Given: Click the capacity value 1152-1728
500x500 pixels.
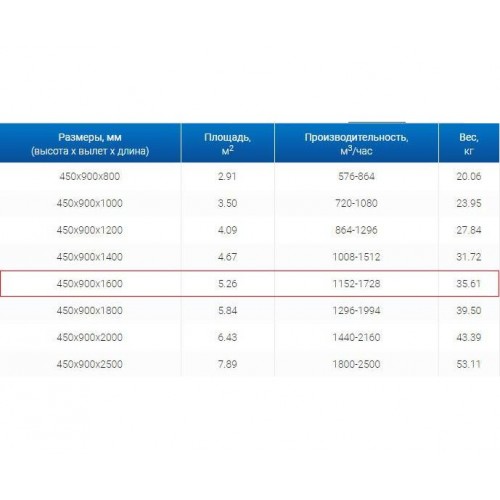Looking at the screenshot, I should 356,284.
